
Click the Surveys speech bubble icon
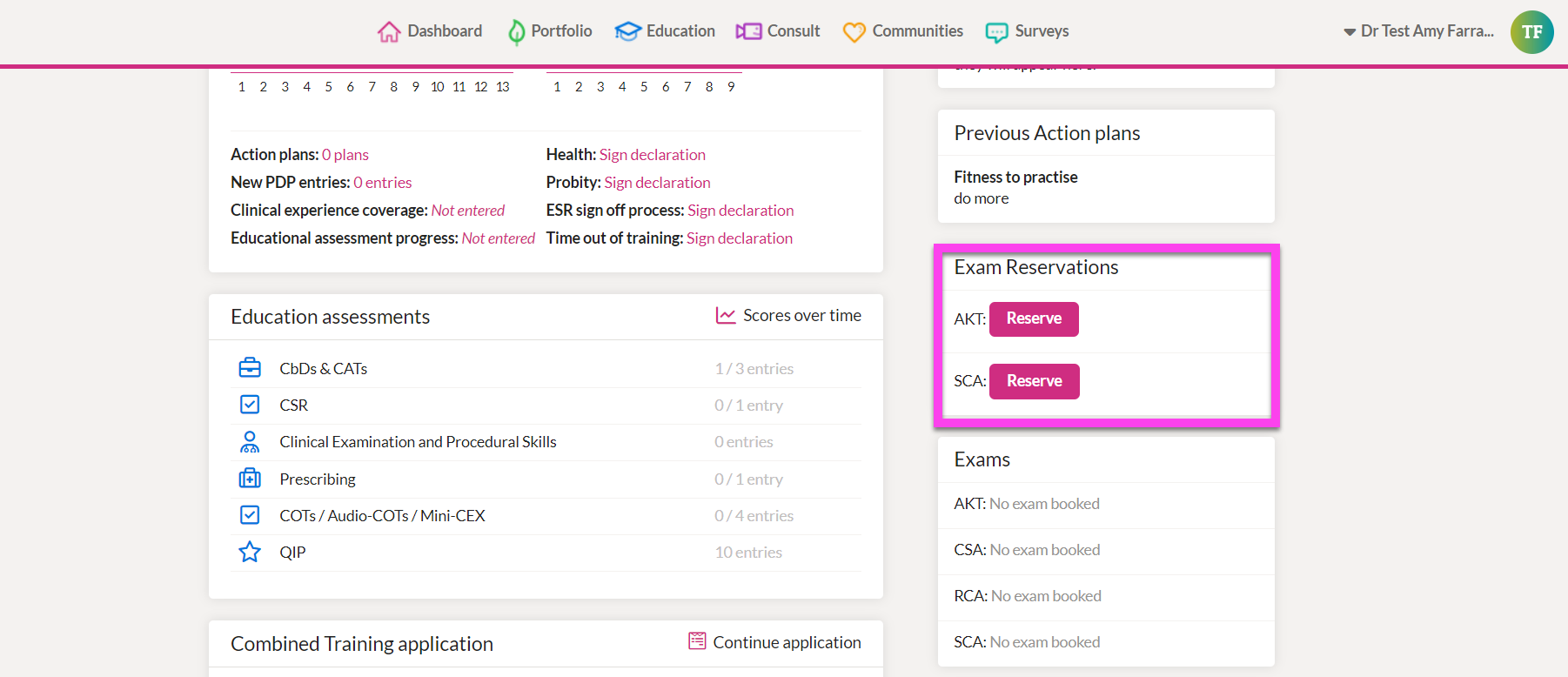click(996, 32)
